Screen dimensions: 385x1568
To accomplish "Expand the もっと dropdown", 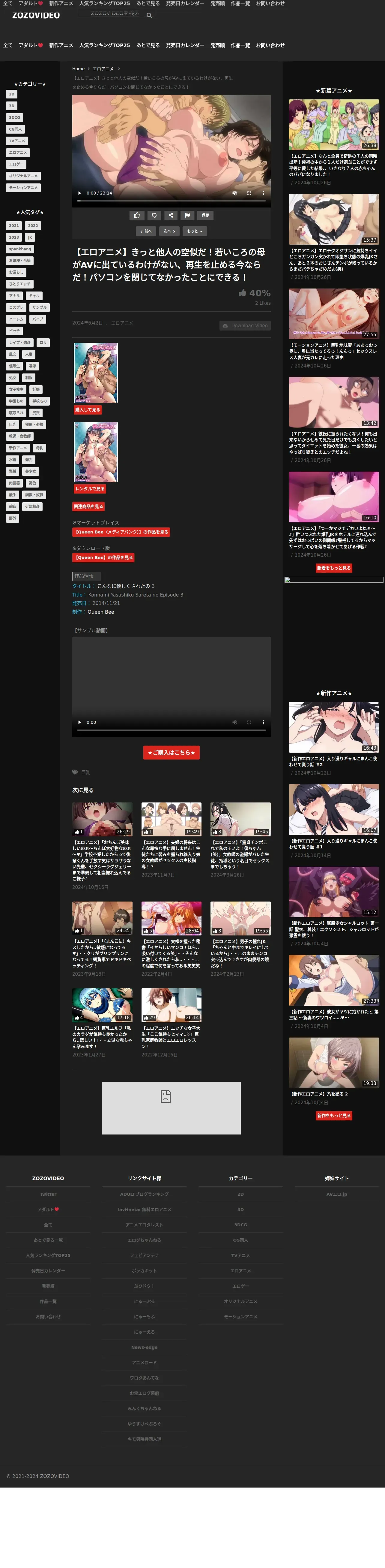I will [x=195, y=231].
